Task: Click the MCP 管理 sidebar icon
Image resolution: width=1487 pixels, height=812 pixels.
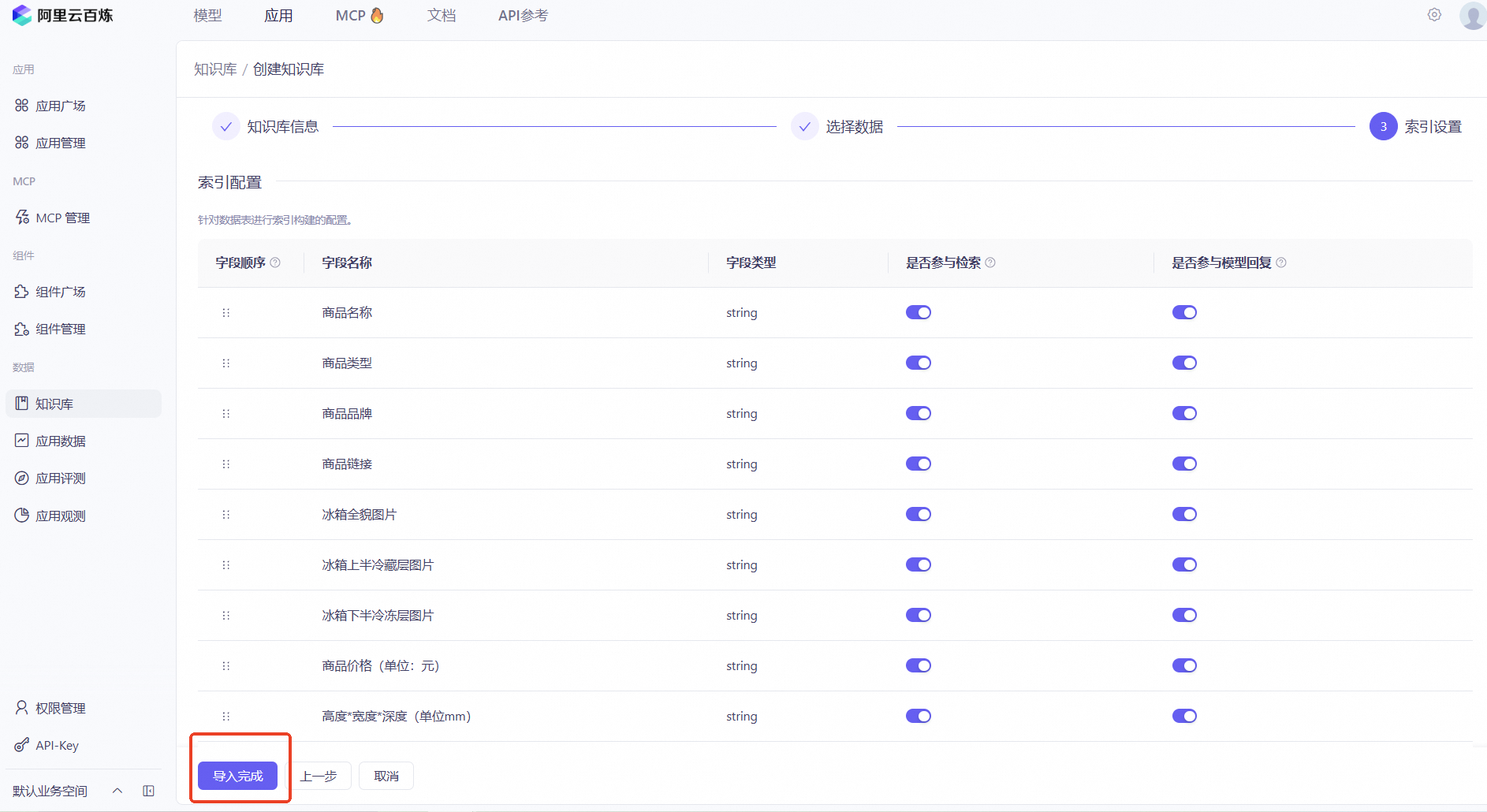Action: coord(21,218)
